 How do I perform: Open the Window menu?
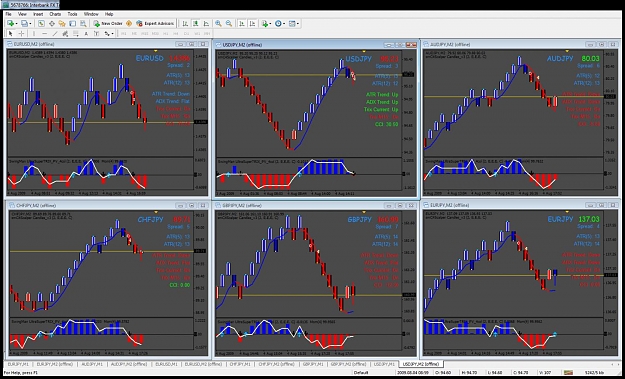(x=91, y=14)
